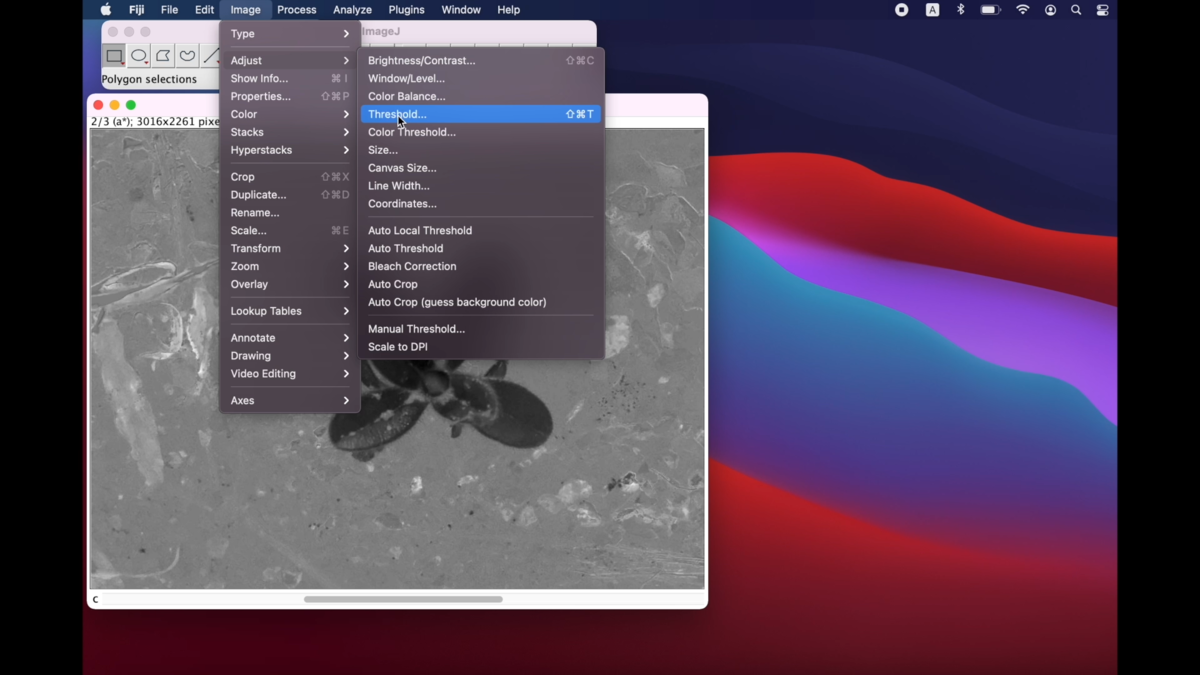Open the keyboard input source menu
The image size is (1200, 675).
coord(932,10)
